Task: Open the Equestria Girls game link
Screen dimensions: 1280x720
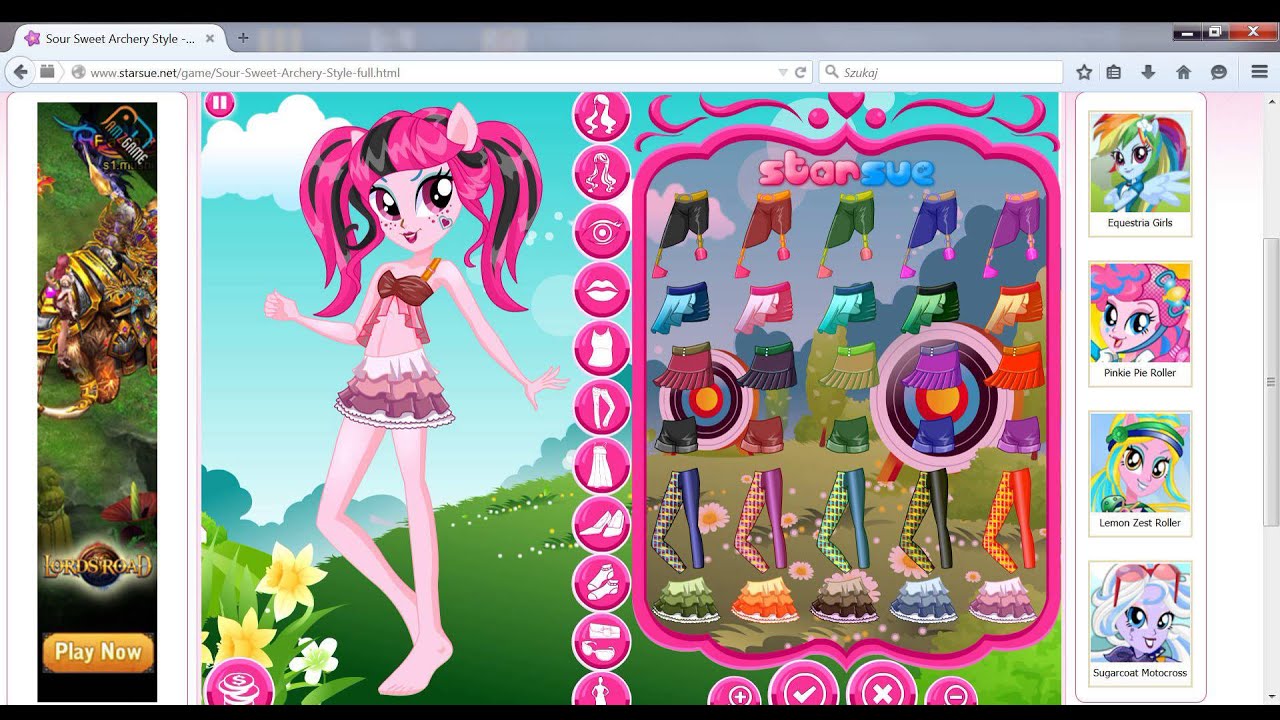Action: coord(1140,174)
